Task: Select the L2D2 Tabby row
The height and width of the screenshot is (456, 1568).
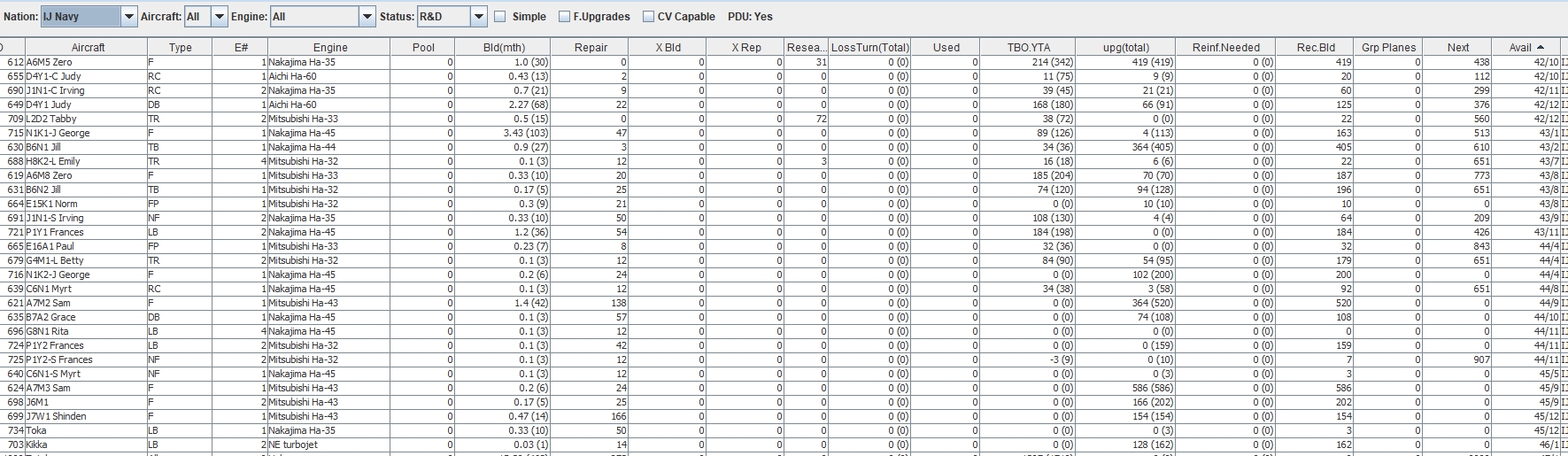Action: (784, 119)
